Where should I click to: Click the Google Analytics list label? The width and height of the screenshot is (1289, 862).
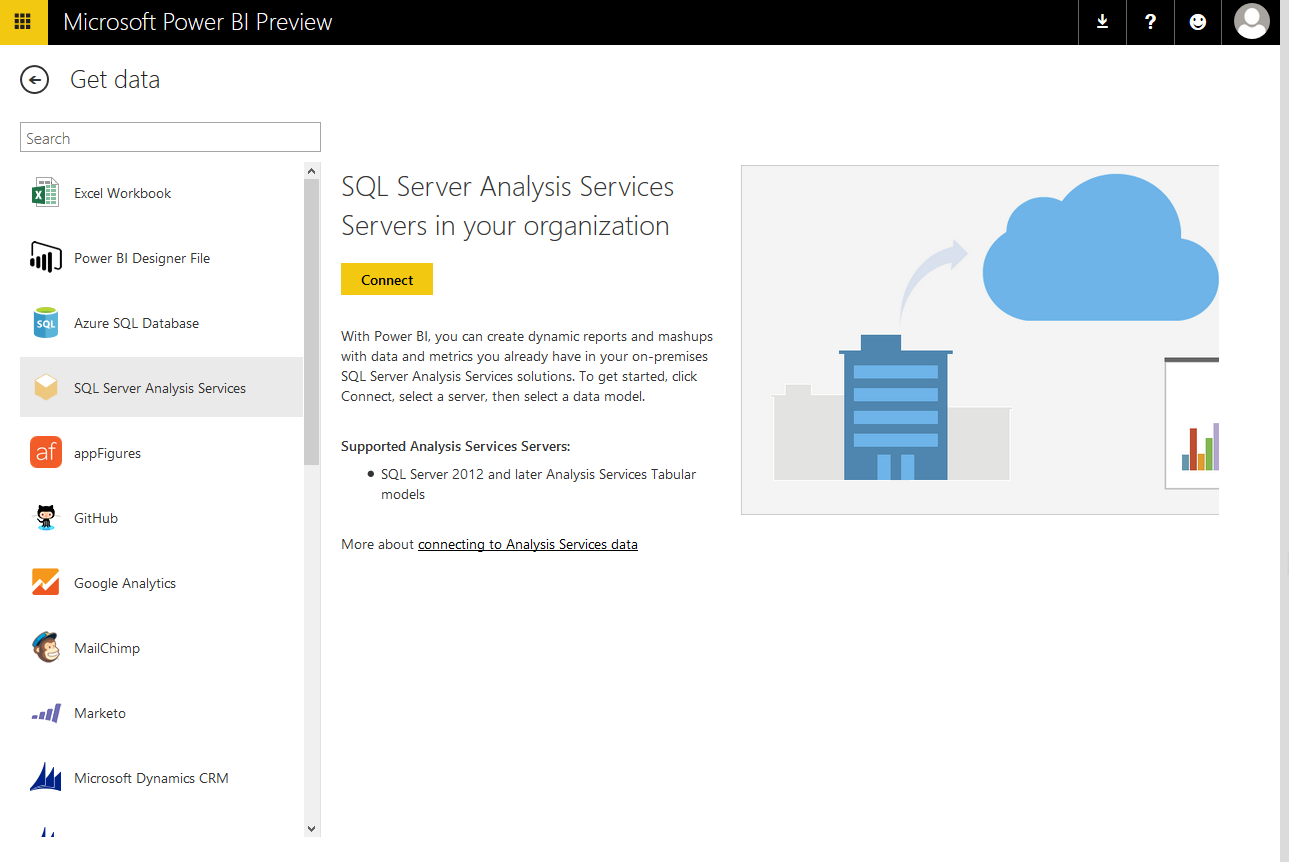pos(125,583)
